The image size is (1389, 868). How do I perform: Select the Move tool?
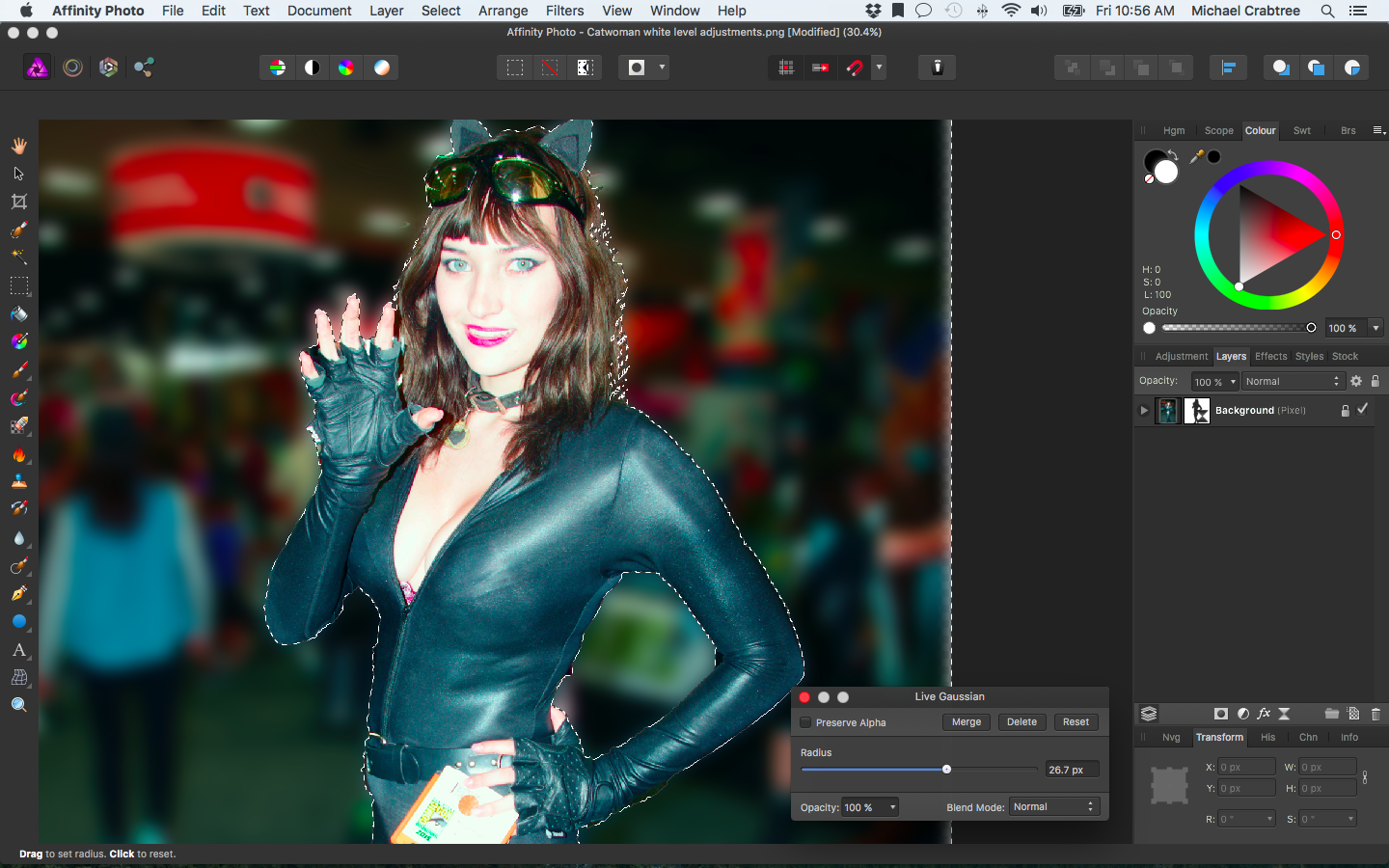tap(19, 174)
